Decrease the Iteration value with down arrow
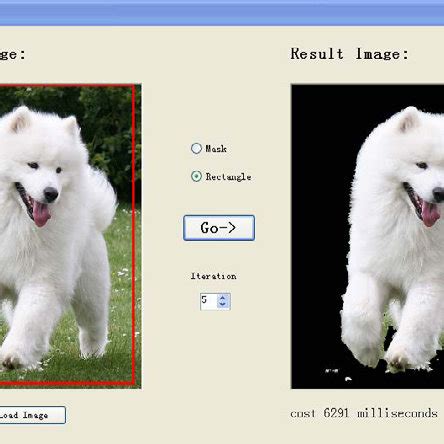Screen dimensions: 444x444 pos(223,304)
